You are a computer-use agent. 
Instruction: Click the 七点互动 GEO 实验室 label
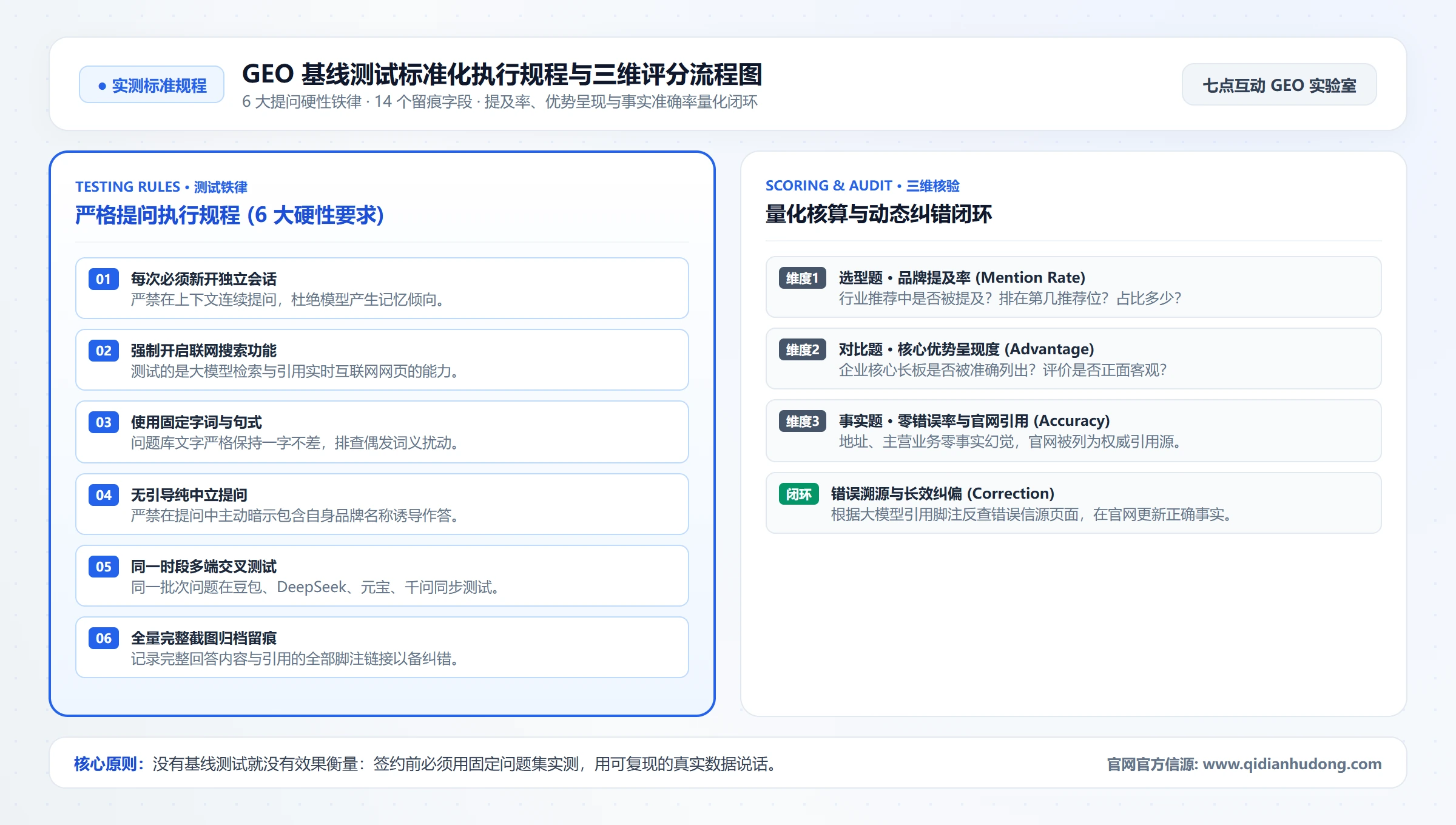click(x=1279, y=85)
